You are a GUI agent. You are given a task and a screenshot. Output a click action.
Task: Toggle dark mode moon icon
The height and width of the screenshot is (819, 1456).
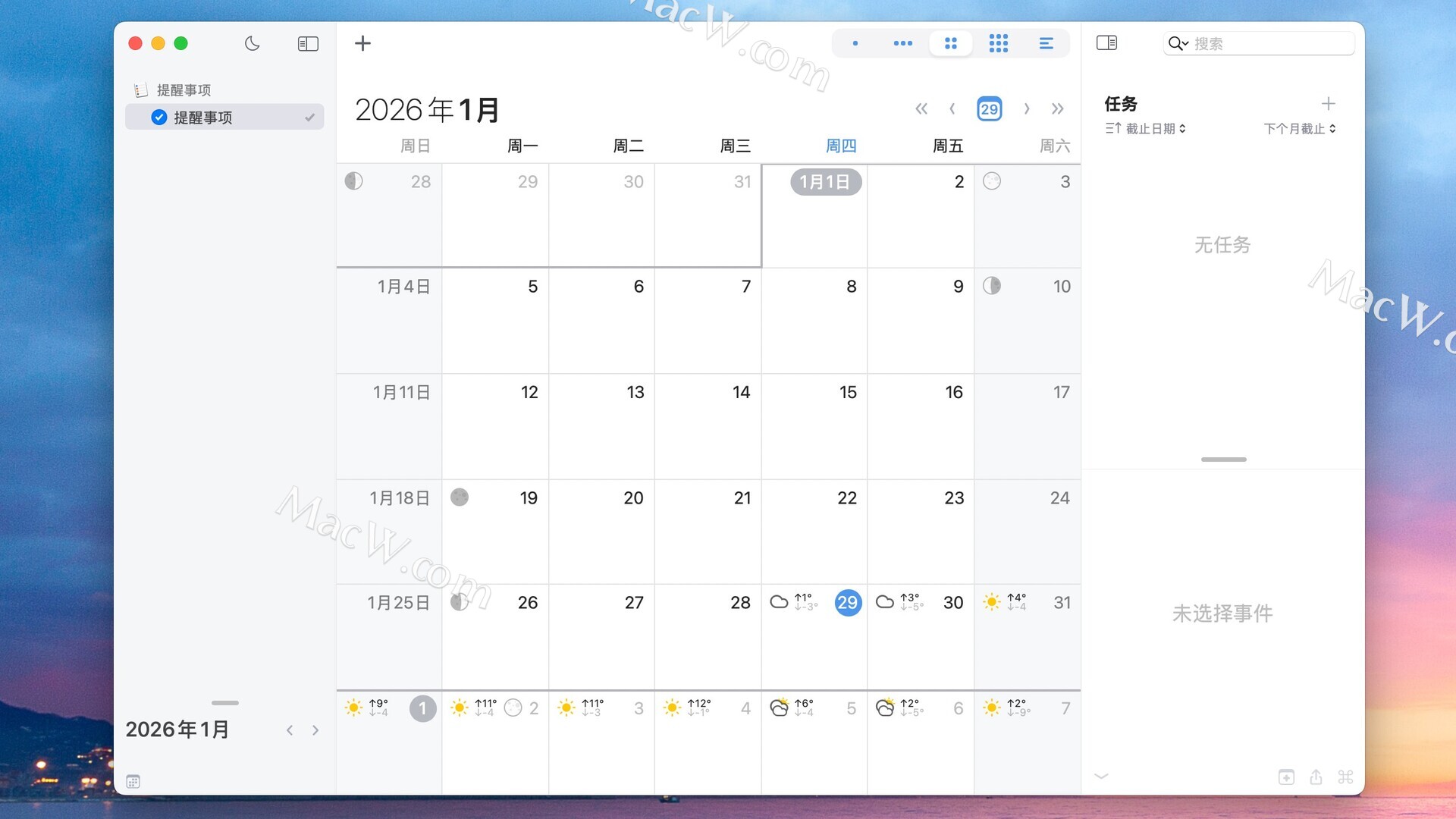253,43
